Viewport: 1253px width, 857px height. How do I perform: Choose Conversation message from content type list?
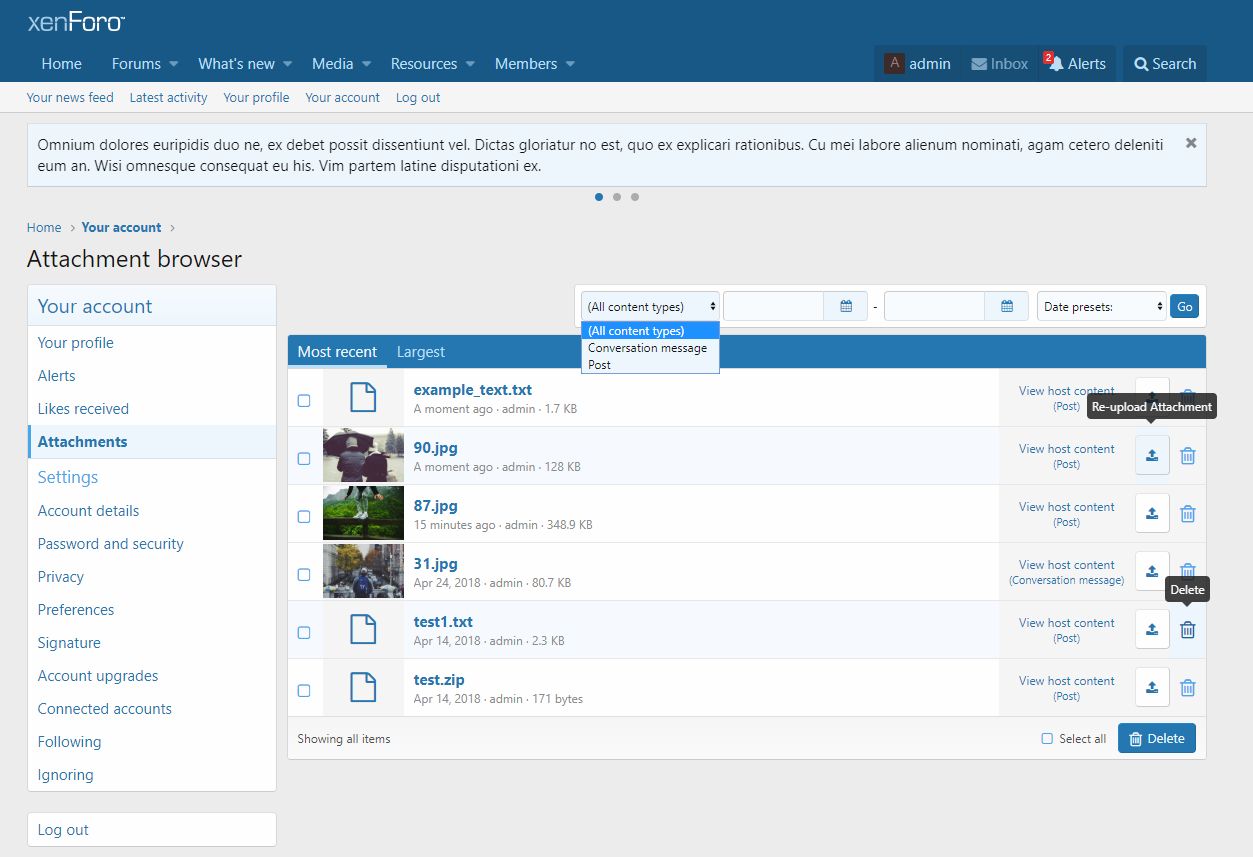point(647,348)
